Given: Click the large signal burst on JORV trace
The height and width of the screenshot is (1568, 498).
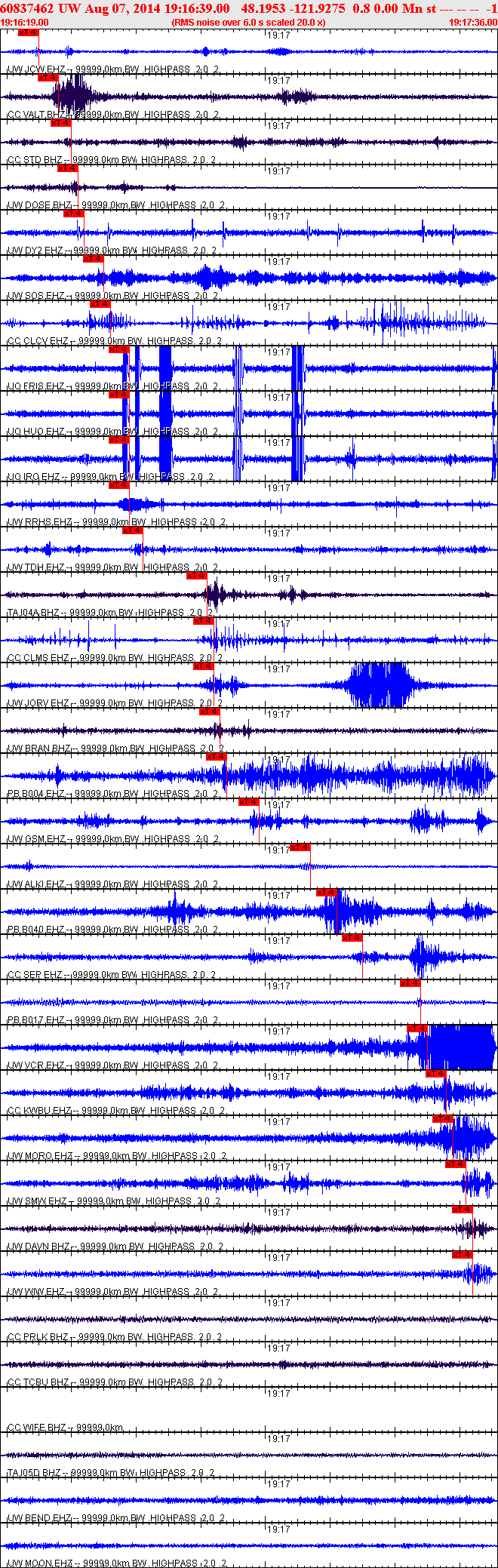Looking at the screenshot, I should 377,685.
